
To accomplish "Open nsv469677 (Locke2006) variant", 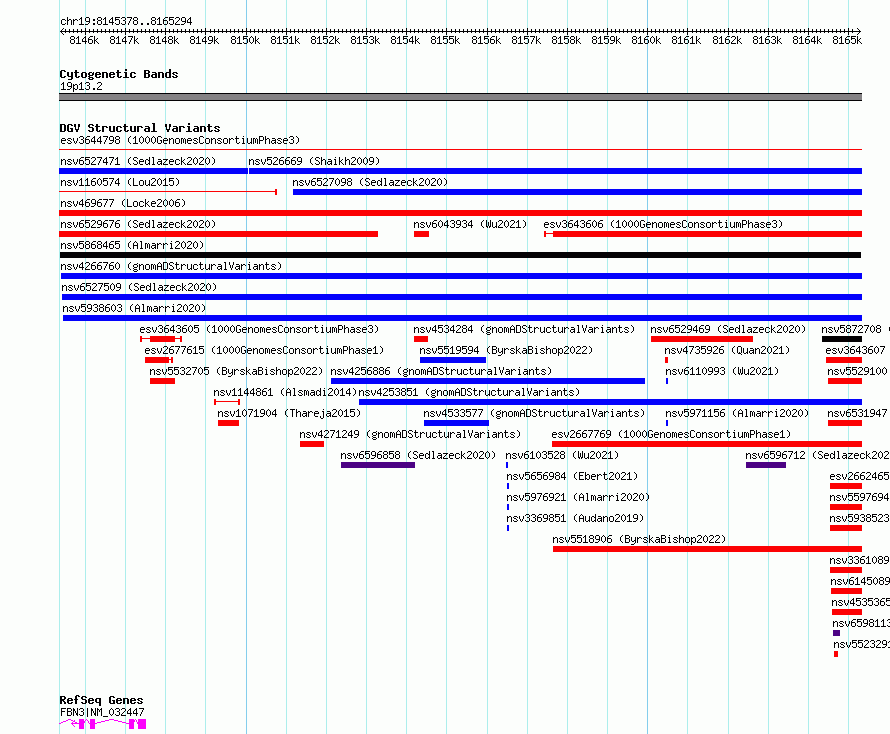I will pos(123,203).
